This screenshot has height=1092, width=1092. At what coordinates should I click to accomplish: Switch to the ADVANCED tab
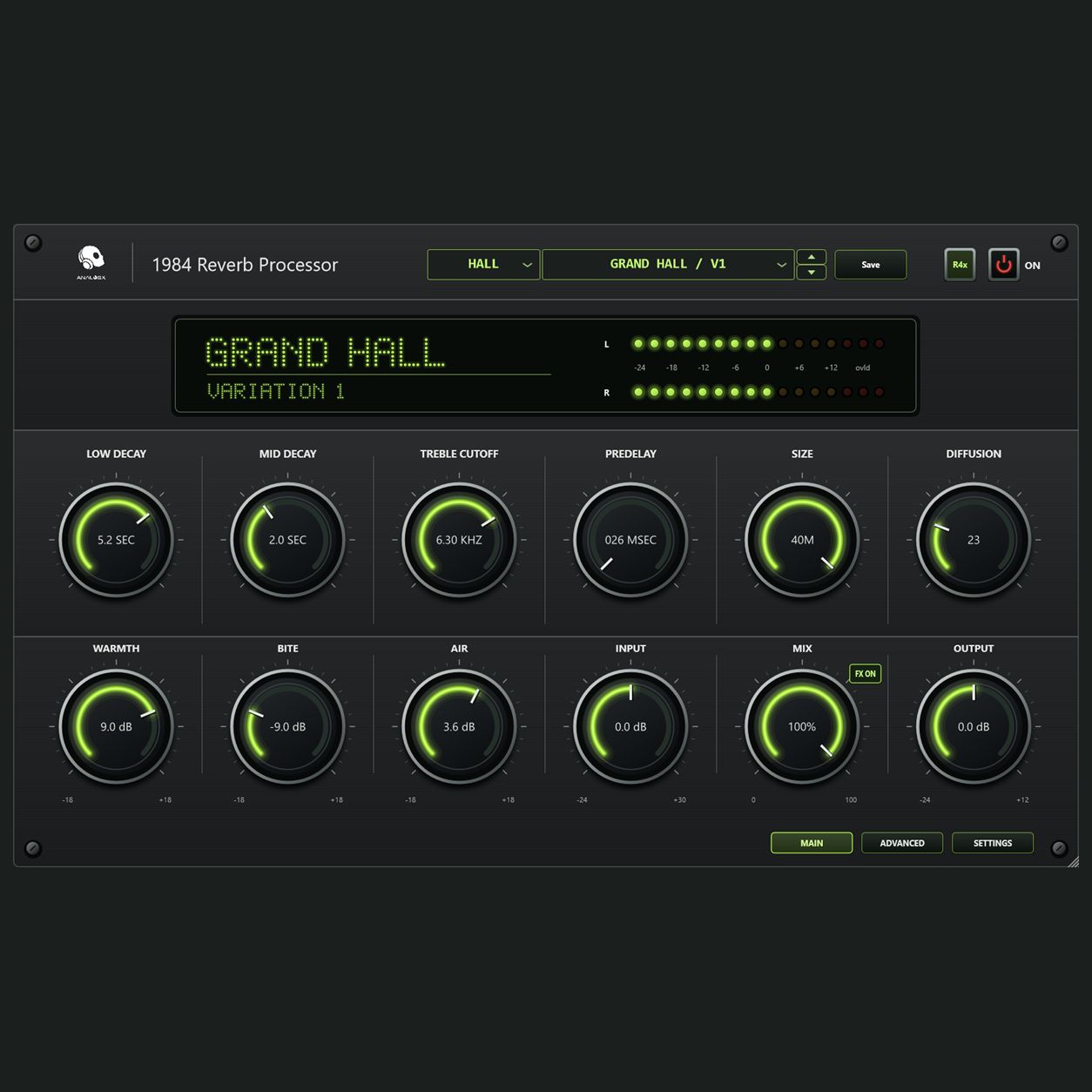point(902,843)
